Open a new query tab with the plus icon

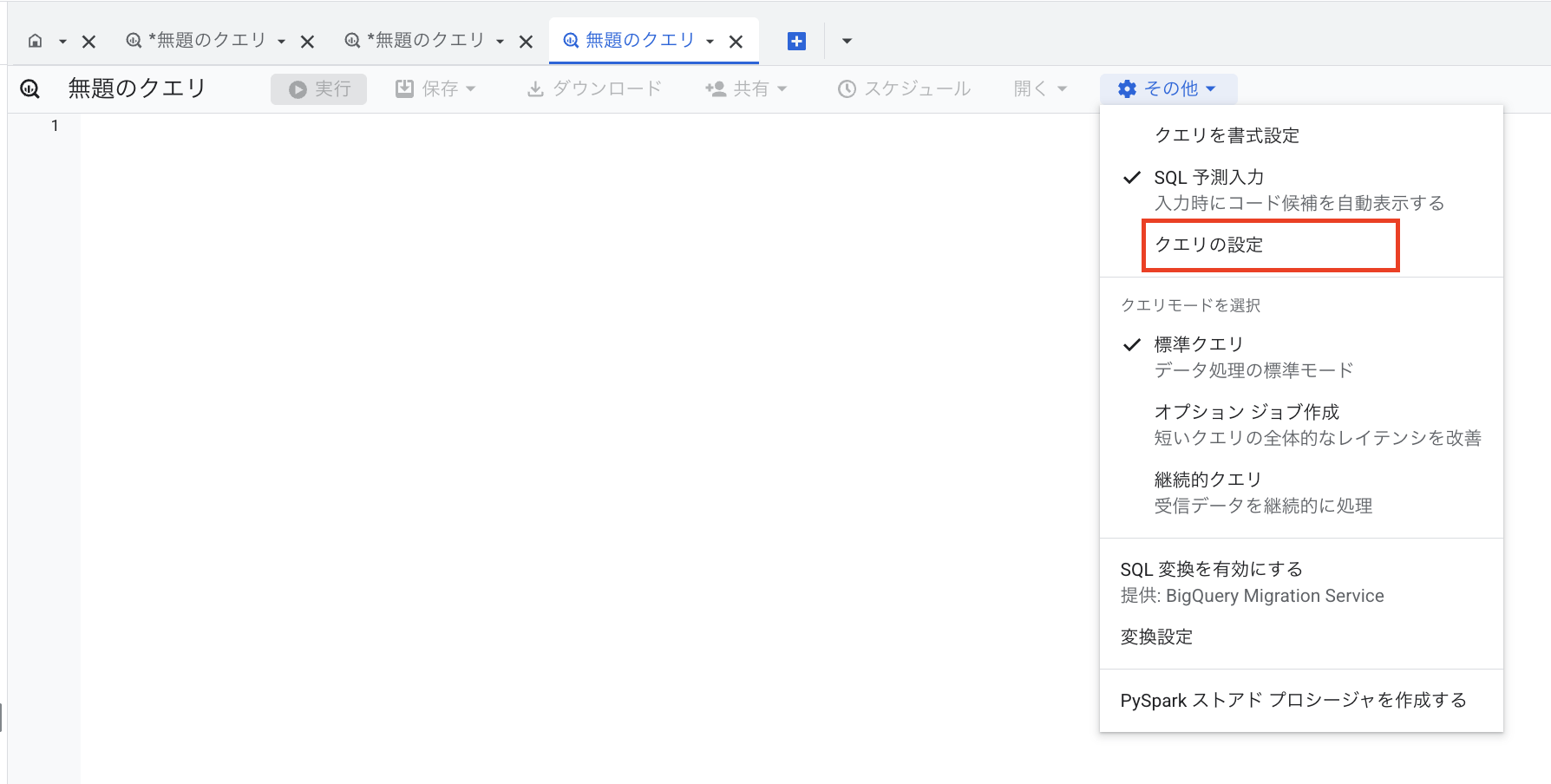795,40
